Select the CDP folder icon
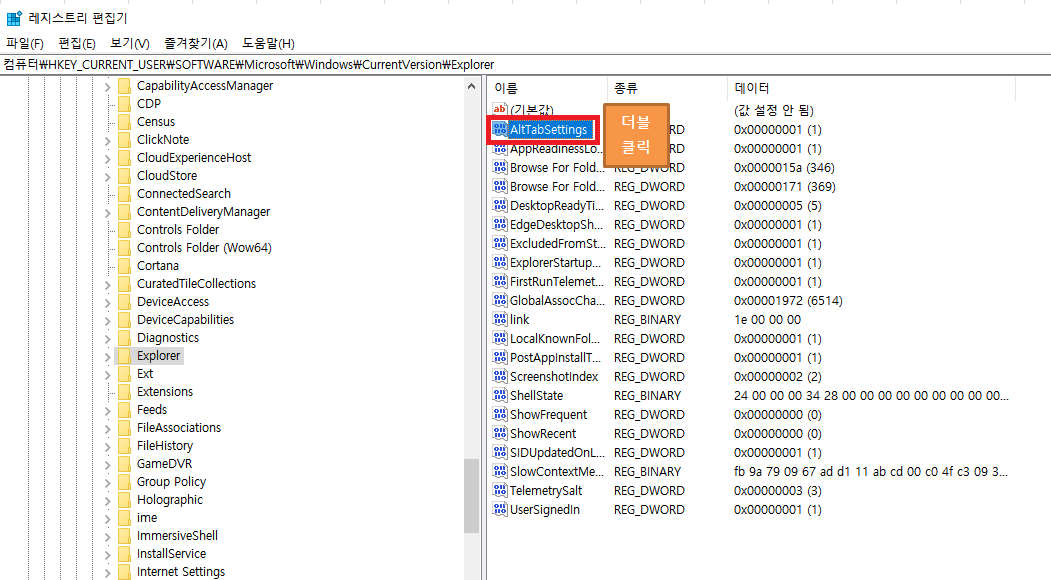The height and width of the screenshot is (580, 1051). coord(124,104)
